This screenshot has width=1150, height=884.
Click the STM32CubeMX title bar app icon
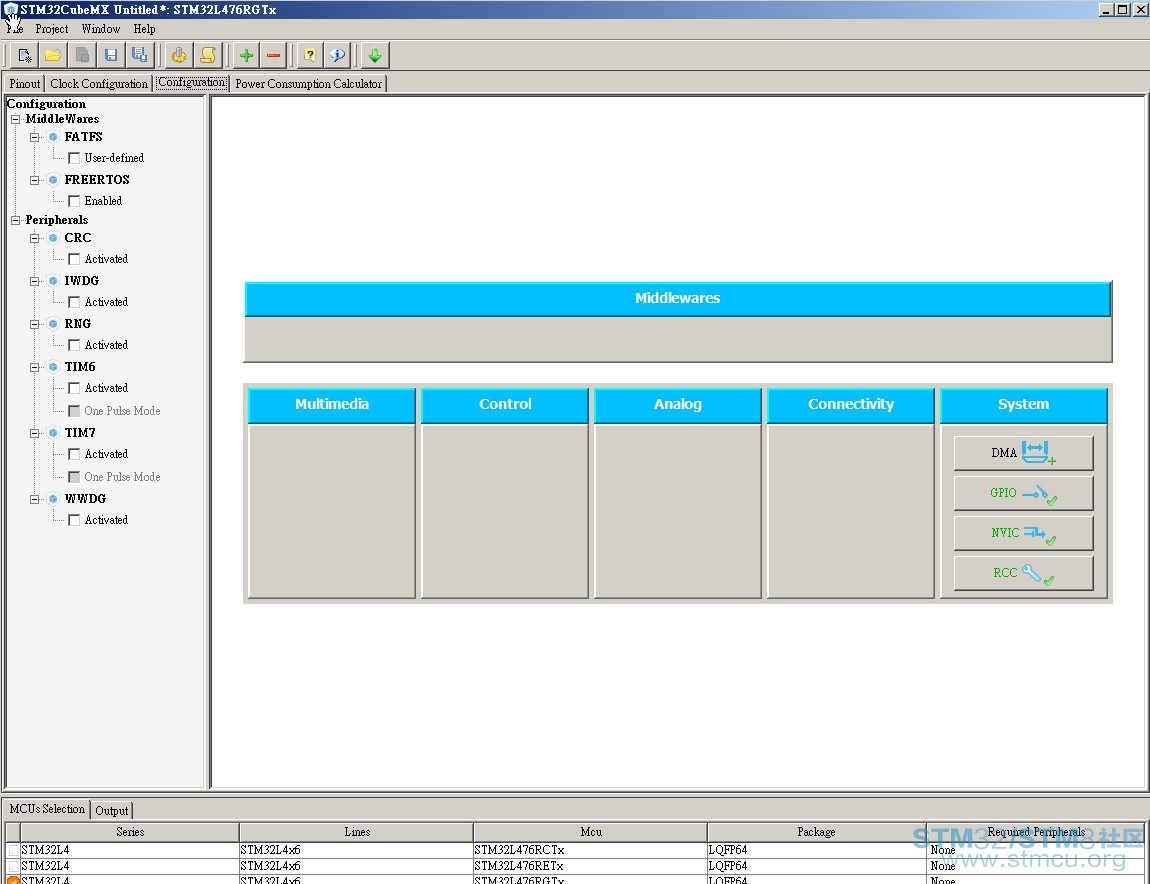coord(10,10)
